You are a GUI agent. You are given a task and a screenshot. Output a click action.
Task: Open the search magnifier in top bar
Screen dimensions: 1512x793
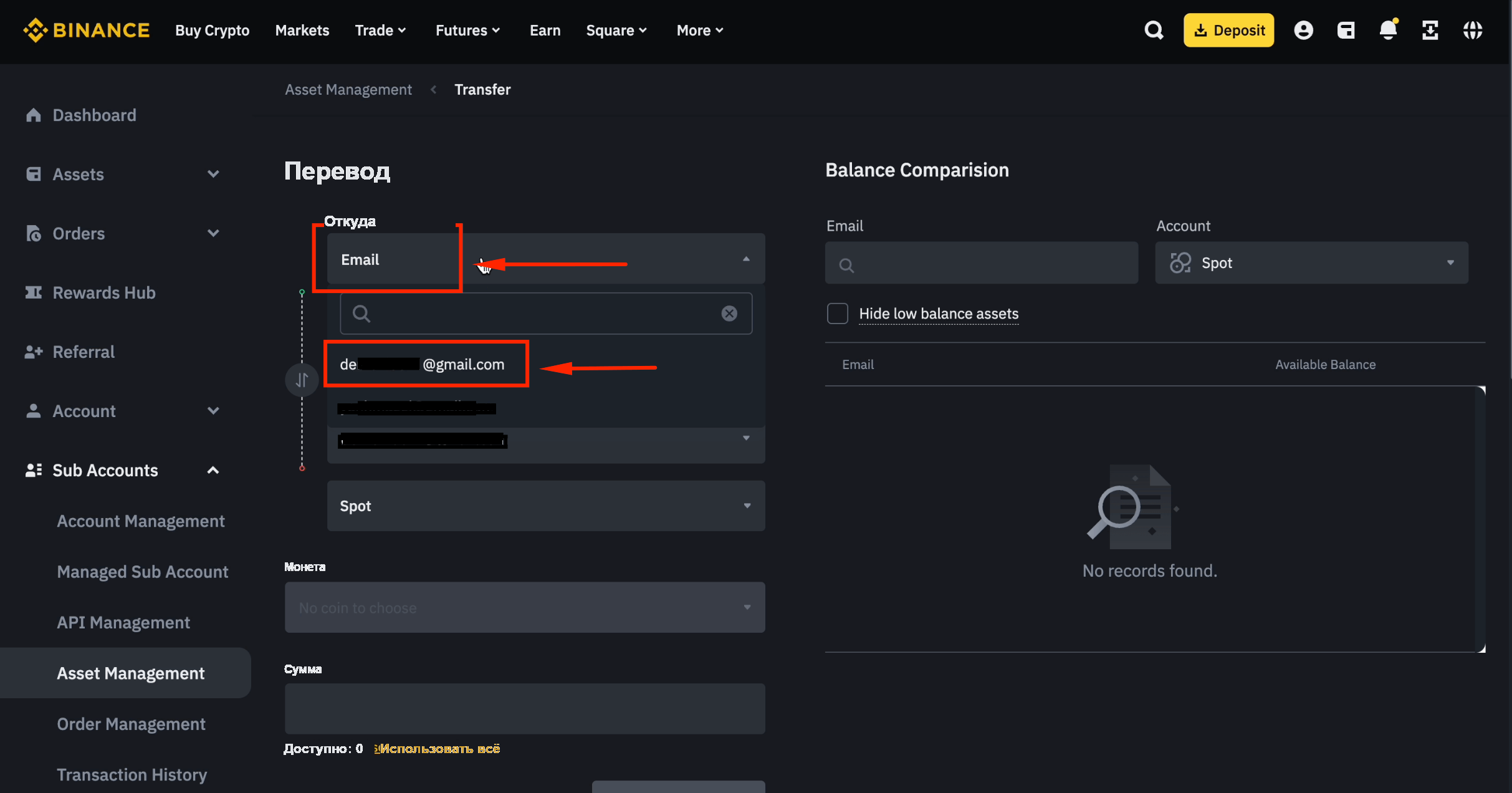(x=1154, y=30)
